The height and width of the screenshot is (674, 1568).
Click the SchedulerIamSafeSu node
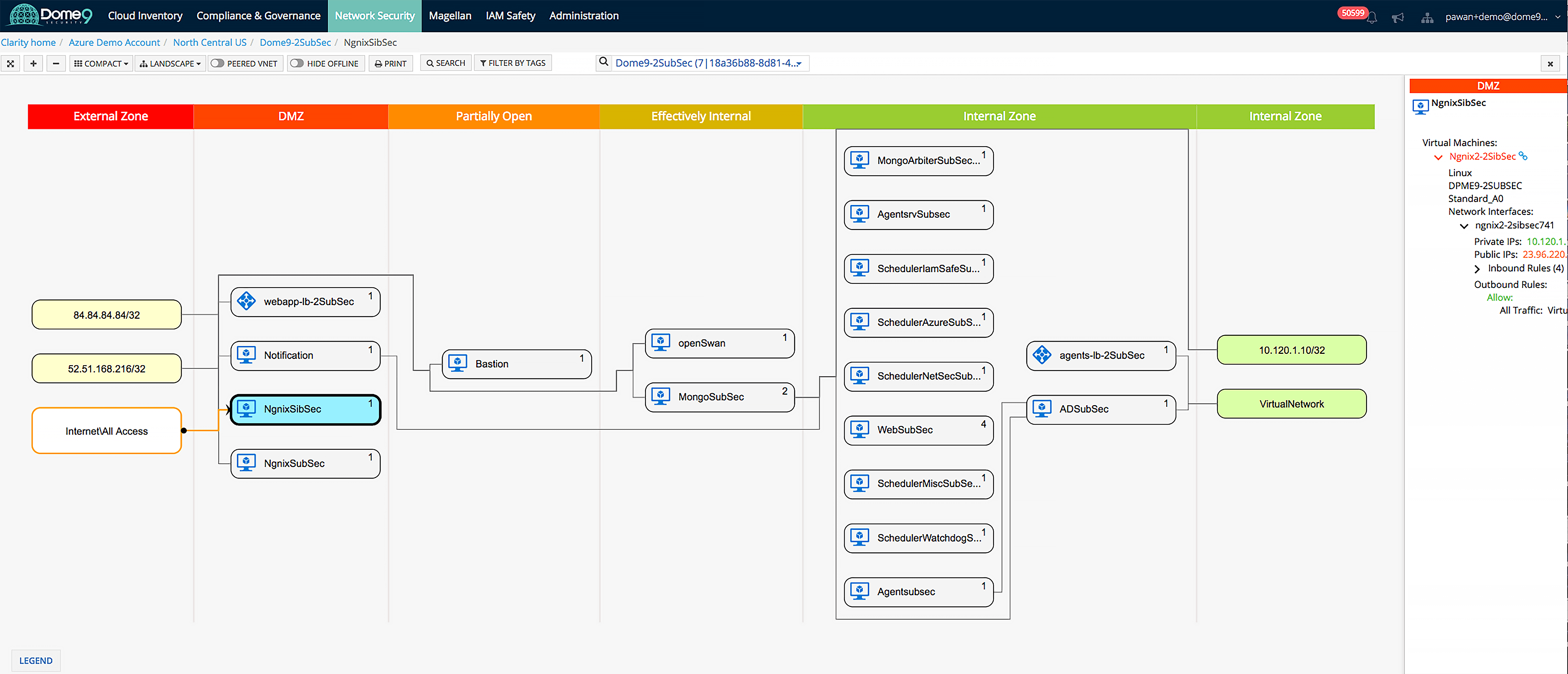tap(919, 269)
